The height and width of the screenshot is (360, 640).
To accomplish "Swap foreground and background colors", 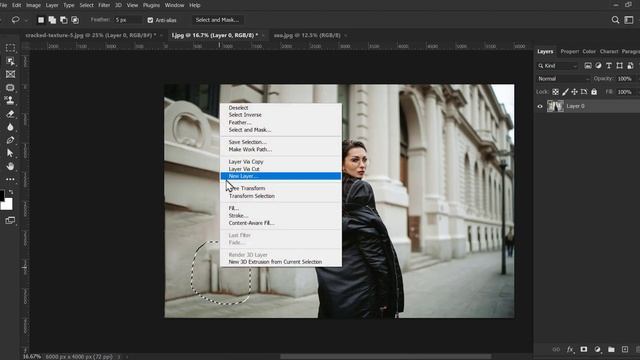I will click(x=11, y=192).
